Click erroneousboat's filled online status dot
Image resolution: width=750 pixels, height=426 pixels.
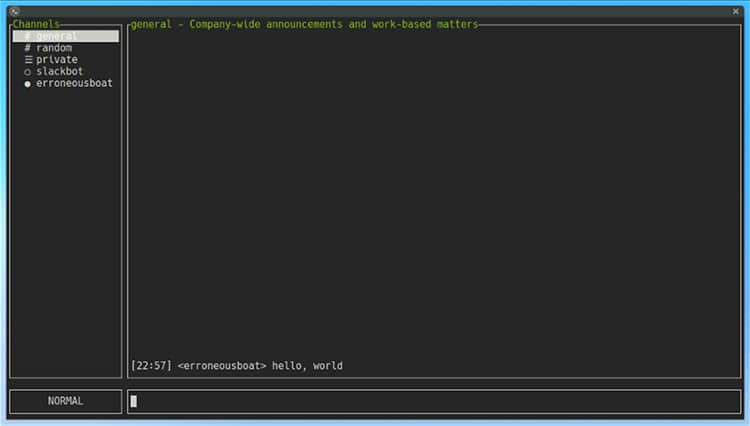coord(28,84)
